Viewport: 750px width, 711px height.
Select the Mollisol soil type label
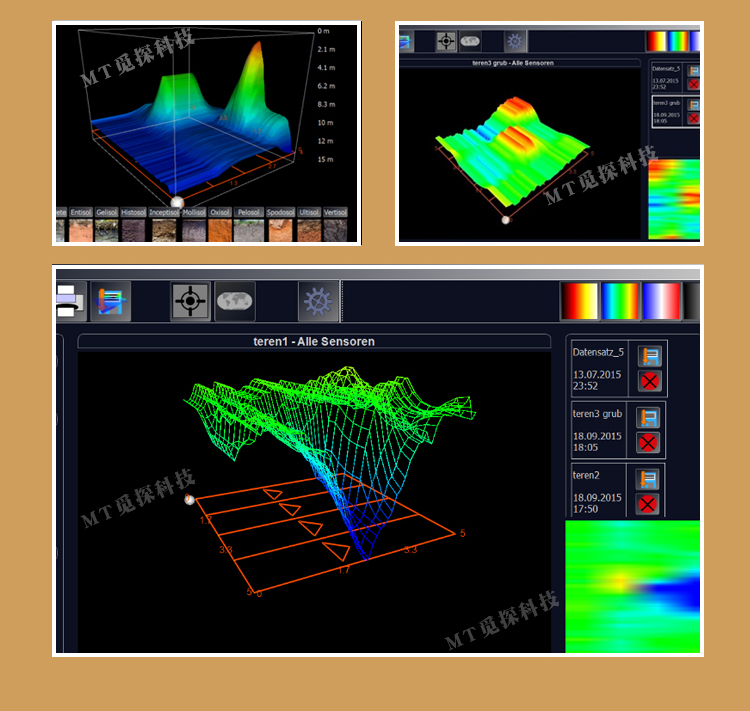[194, 212]
